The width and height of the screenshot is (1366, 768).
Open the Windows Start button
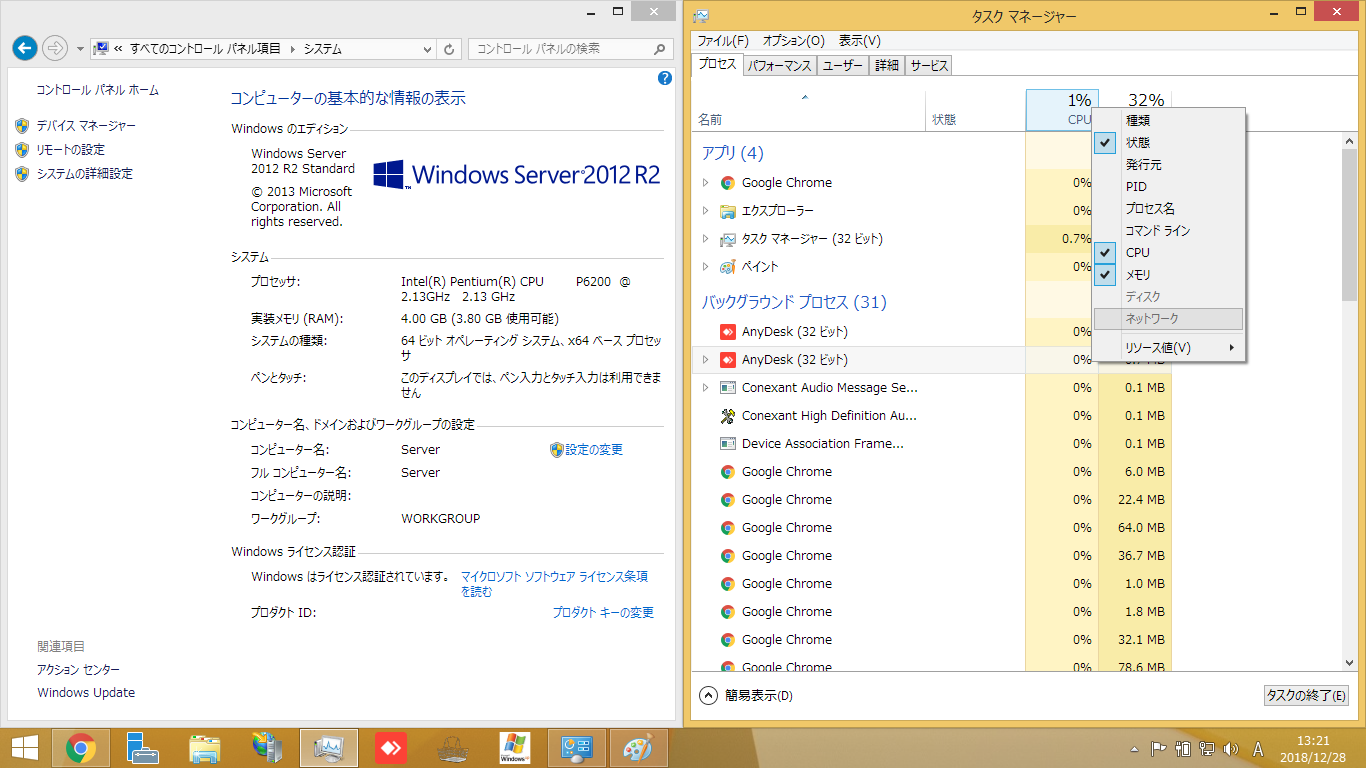24,748
